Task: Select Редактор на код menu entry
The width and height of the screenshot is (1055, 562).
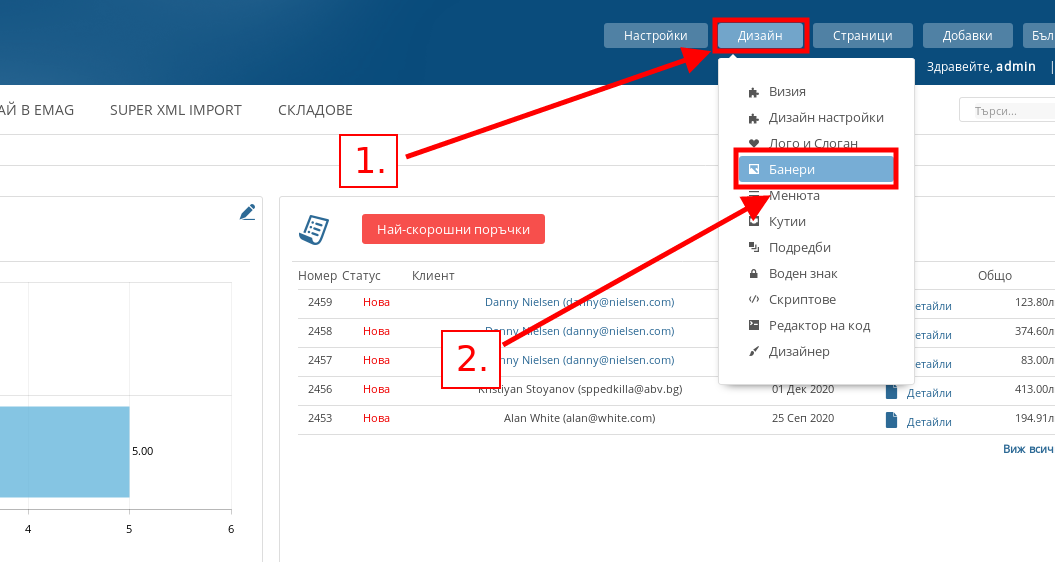Action: tap(819, 326)
